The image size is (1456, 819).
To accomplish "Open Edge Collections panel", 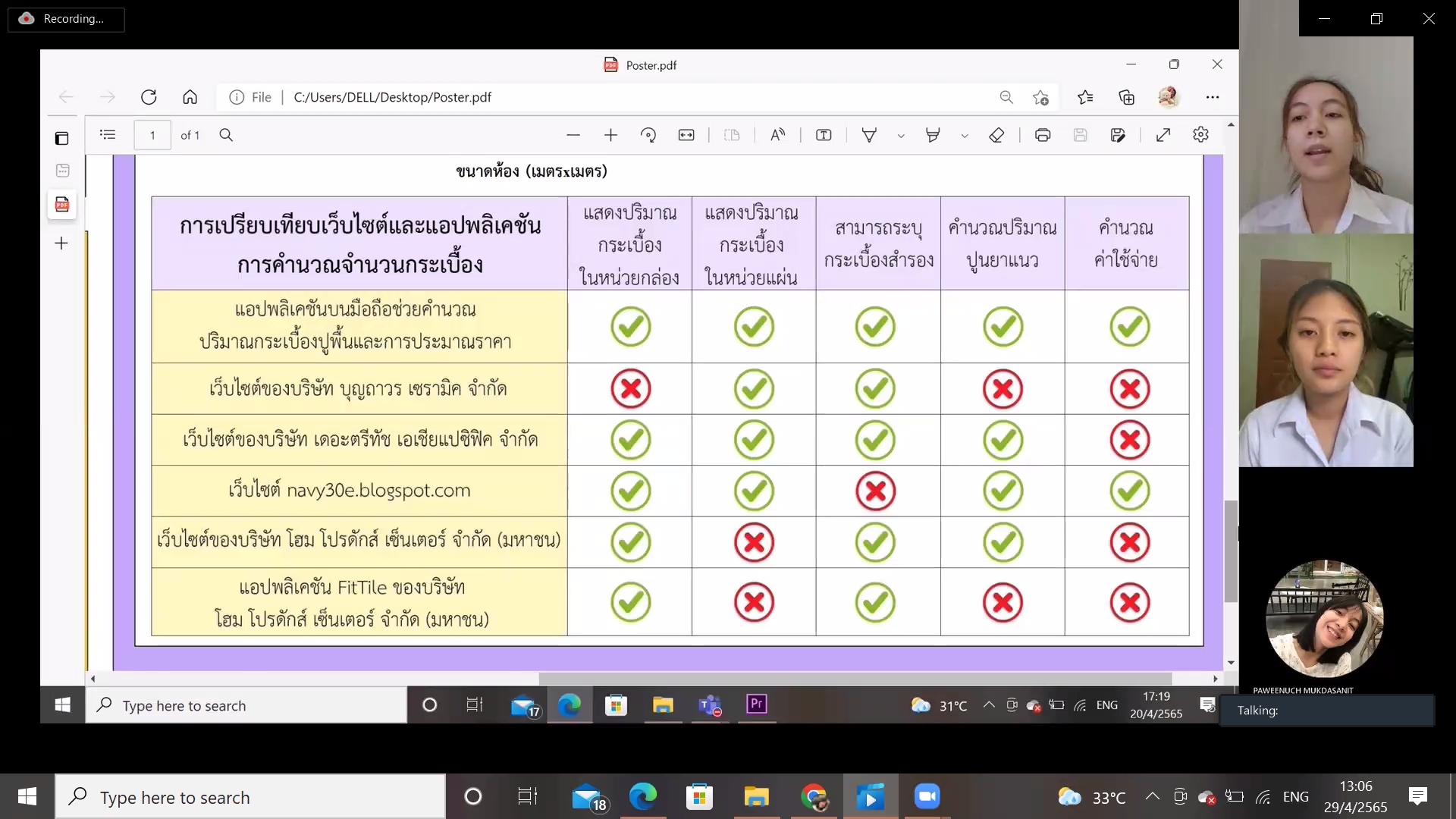I will click(x=1127, y=97).
